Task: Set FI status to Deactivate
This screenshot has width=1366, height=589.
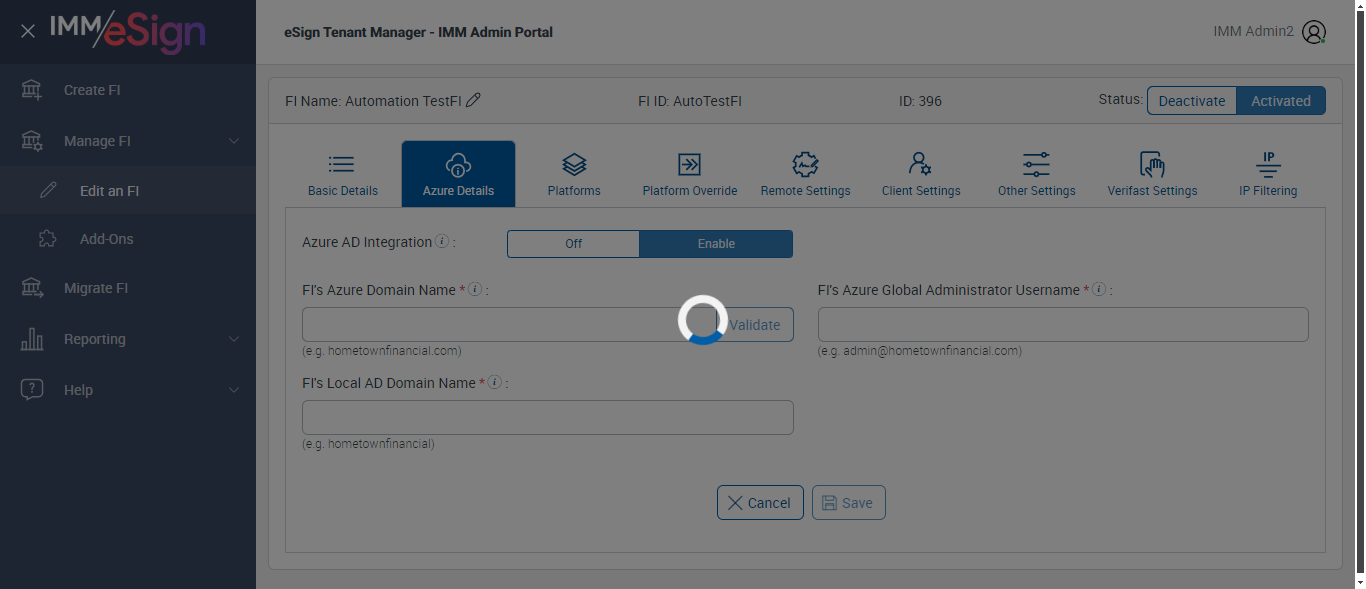Action: 1192,101
